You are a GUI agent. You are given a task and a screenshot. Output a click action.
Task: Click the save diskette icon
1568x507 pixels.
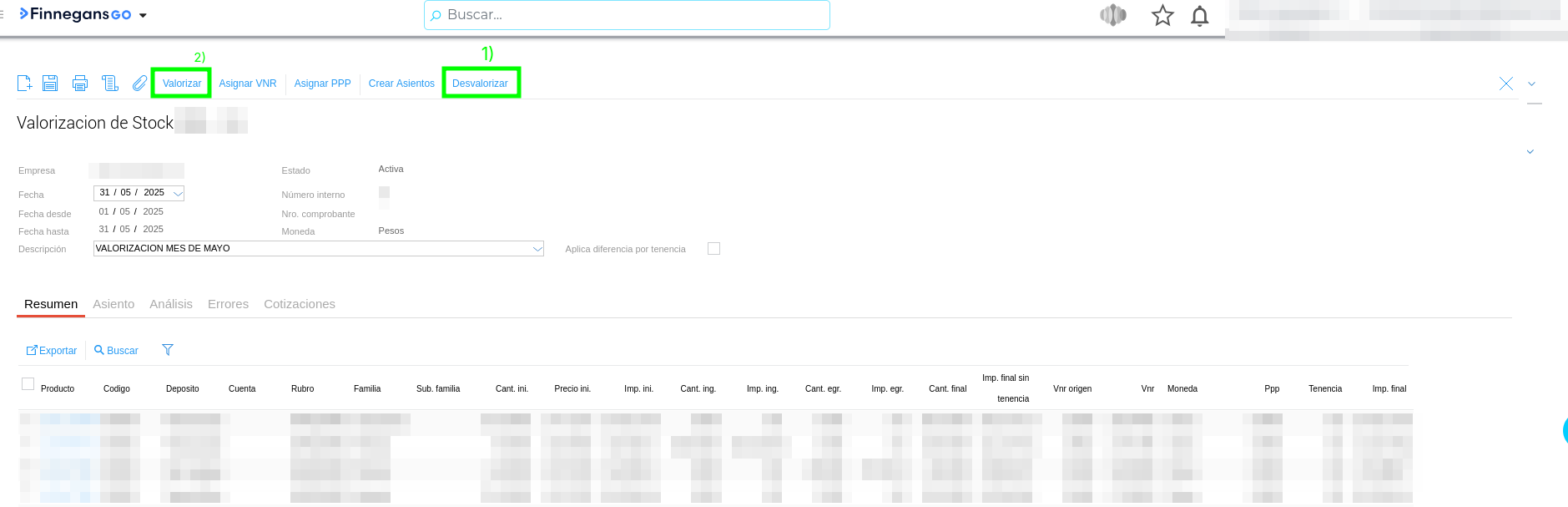pyautogui.click(x=50, y=83)
